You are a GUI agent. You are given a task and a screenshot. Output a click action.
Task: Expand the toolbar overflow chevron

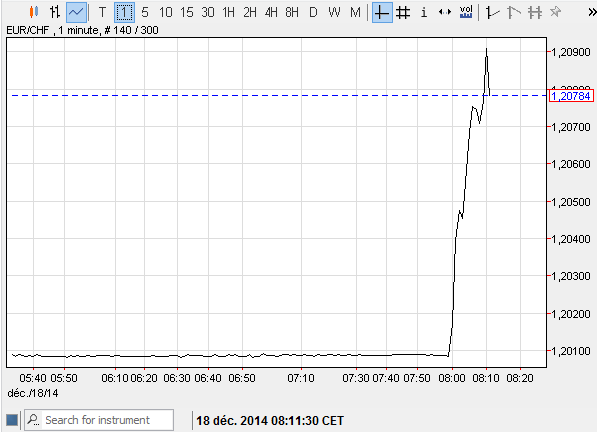click(592, 13)
